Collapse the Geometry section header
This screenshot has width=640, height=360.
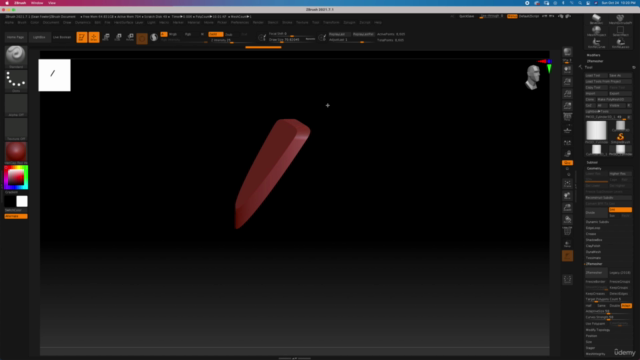(594, 168)
